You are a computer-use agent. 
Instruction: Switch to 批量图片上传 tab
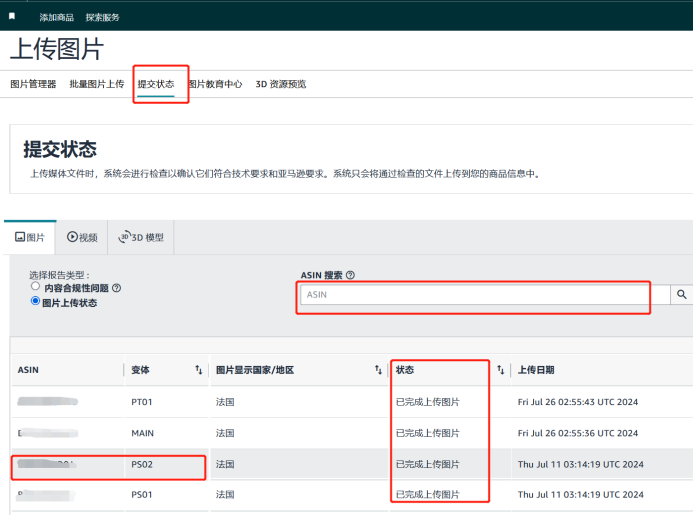click(97, 84)
